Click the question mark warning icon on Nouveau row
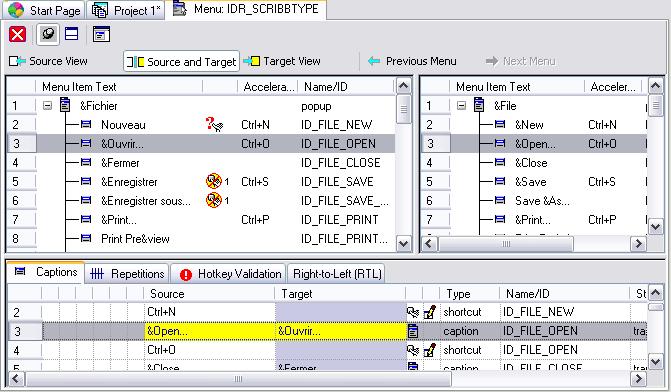This screenshot has height=392, width=671. click(214, 124)
